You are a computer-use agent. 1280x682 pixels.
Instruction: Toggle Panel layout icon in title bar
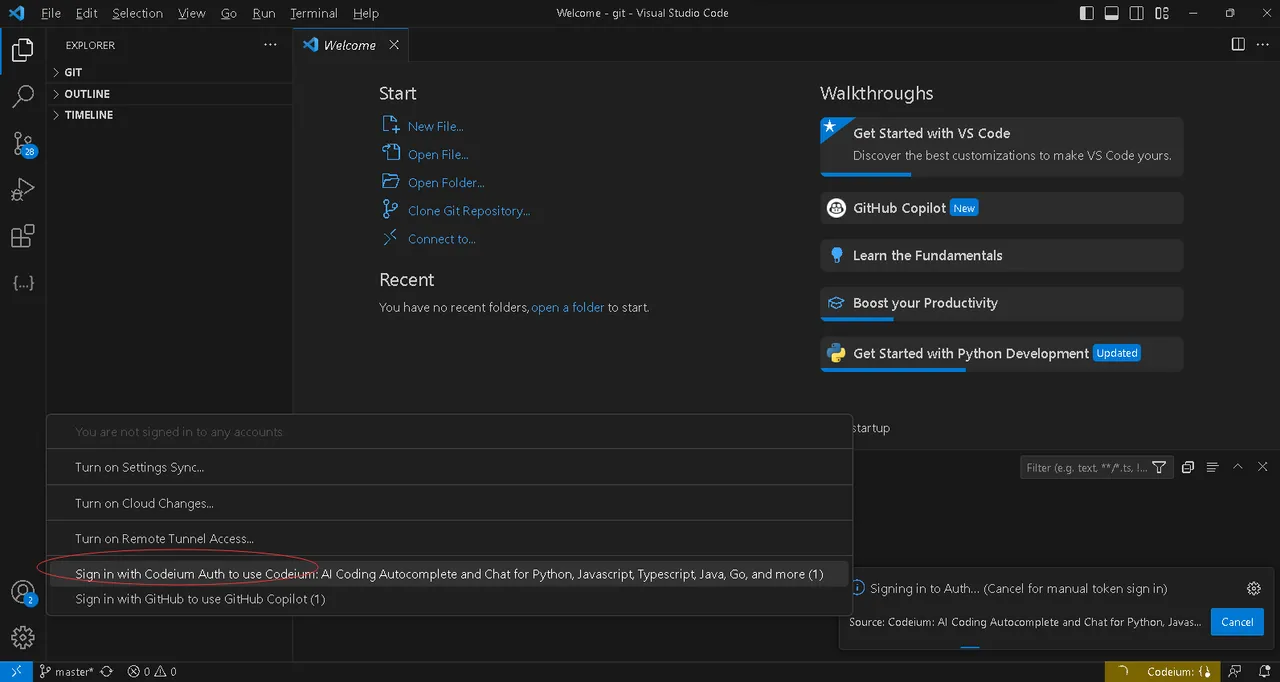[x=1112, y=13]
